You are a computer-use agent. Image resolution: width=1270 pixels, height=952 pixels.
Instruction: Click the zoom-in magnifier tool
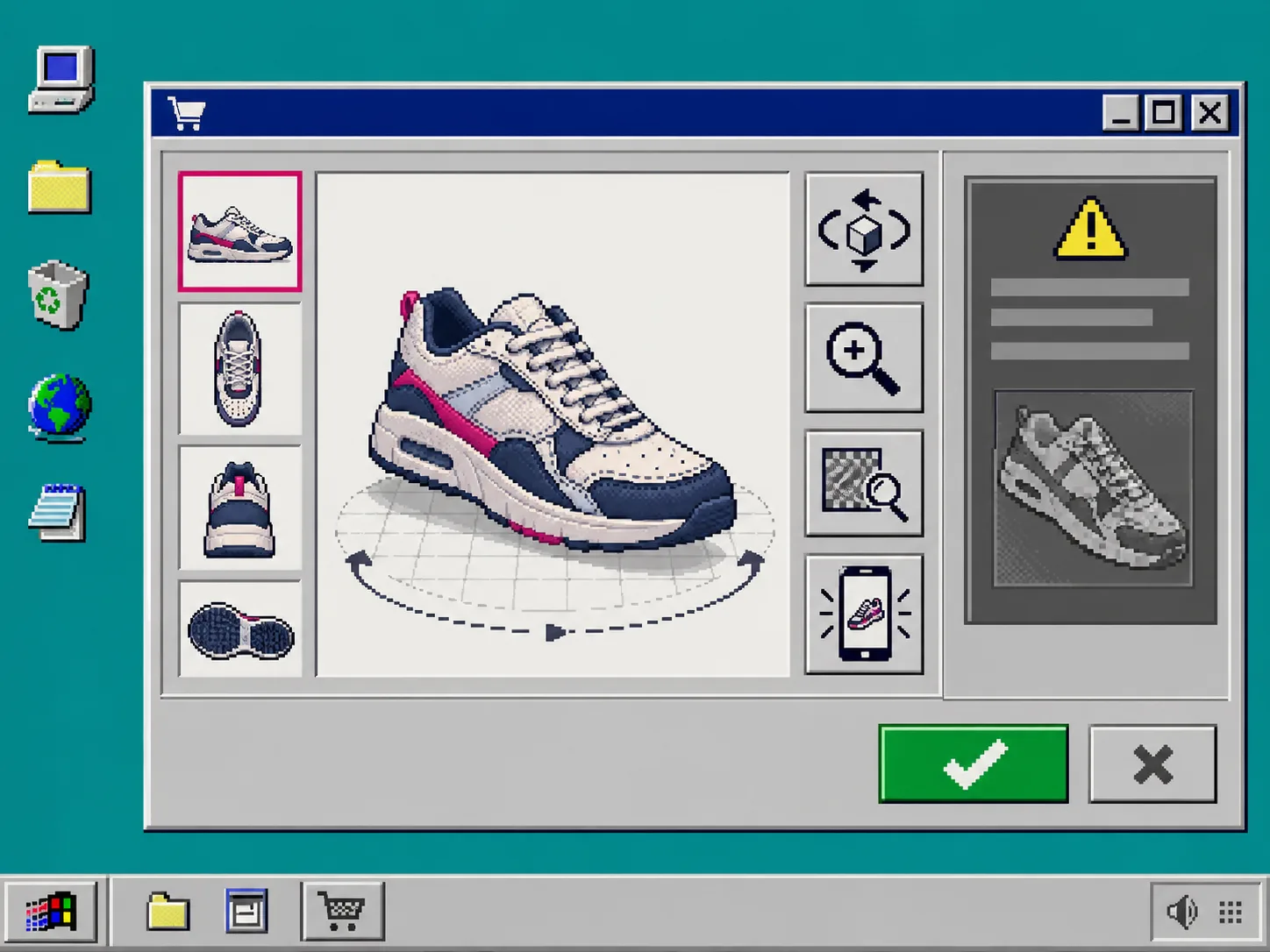click(864, 358)
